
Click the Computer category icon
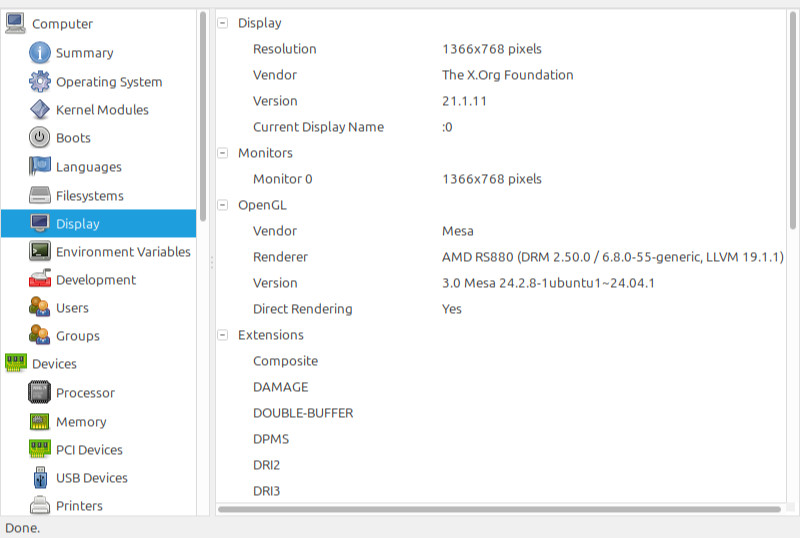coord(15,23)
